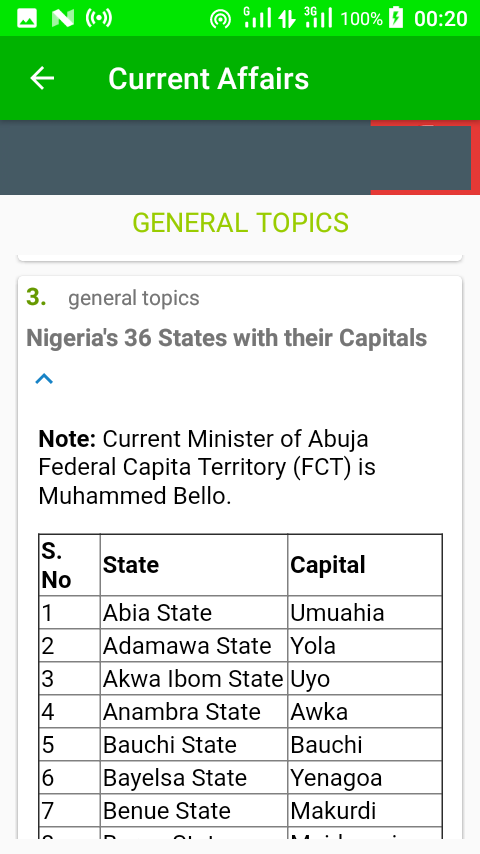
Task: Open Nigeria's 36 States with their Capitals
Action: (227, 338)
